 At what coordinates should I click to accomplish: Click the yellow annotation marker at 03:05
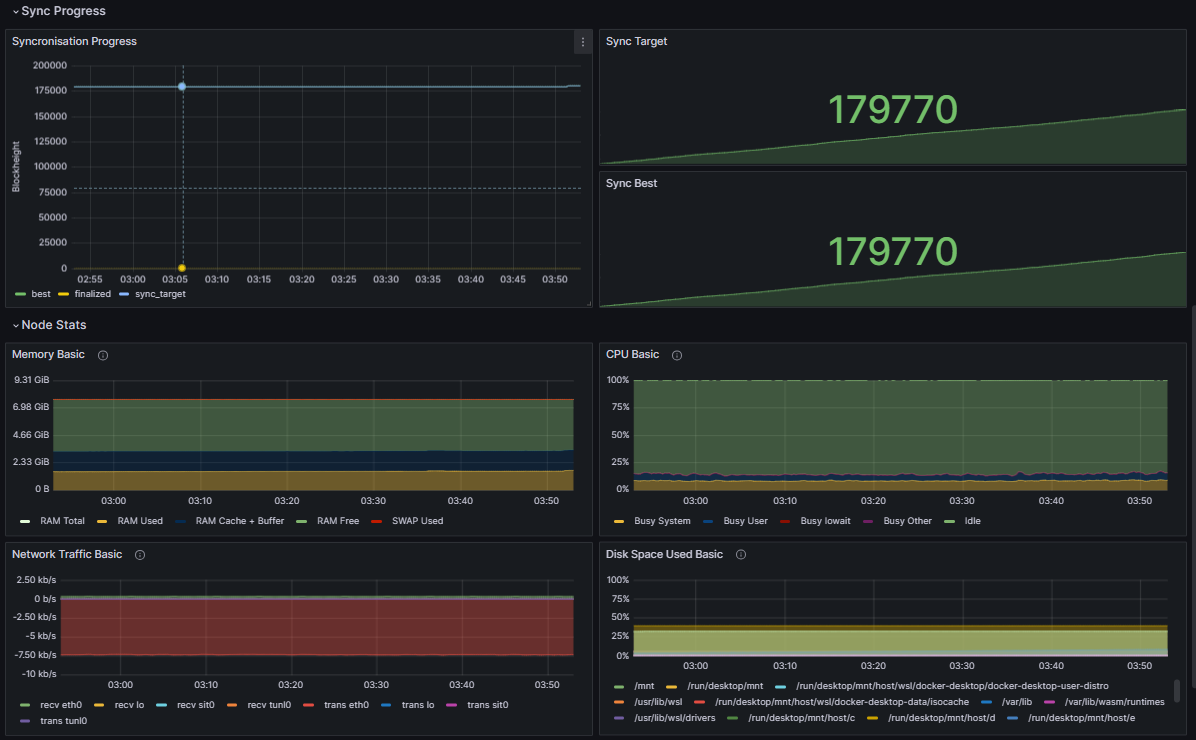tap(182, 267)
